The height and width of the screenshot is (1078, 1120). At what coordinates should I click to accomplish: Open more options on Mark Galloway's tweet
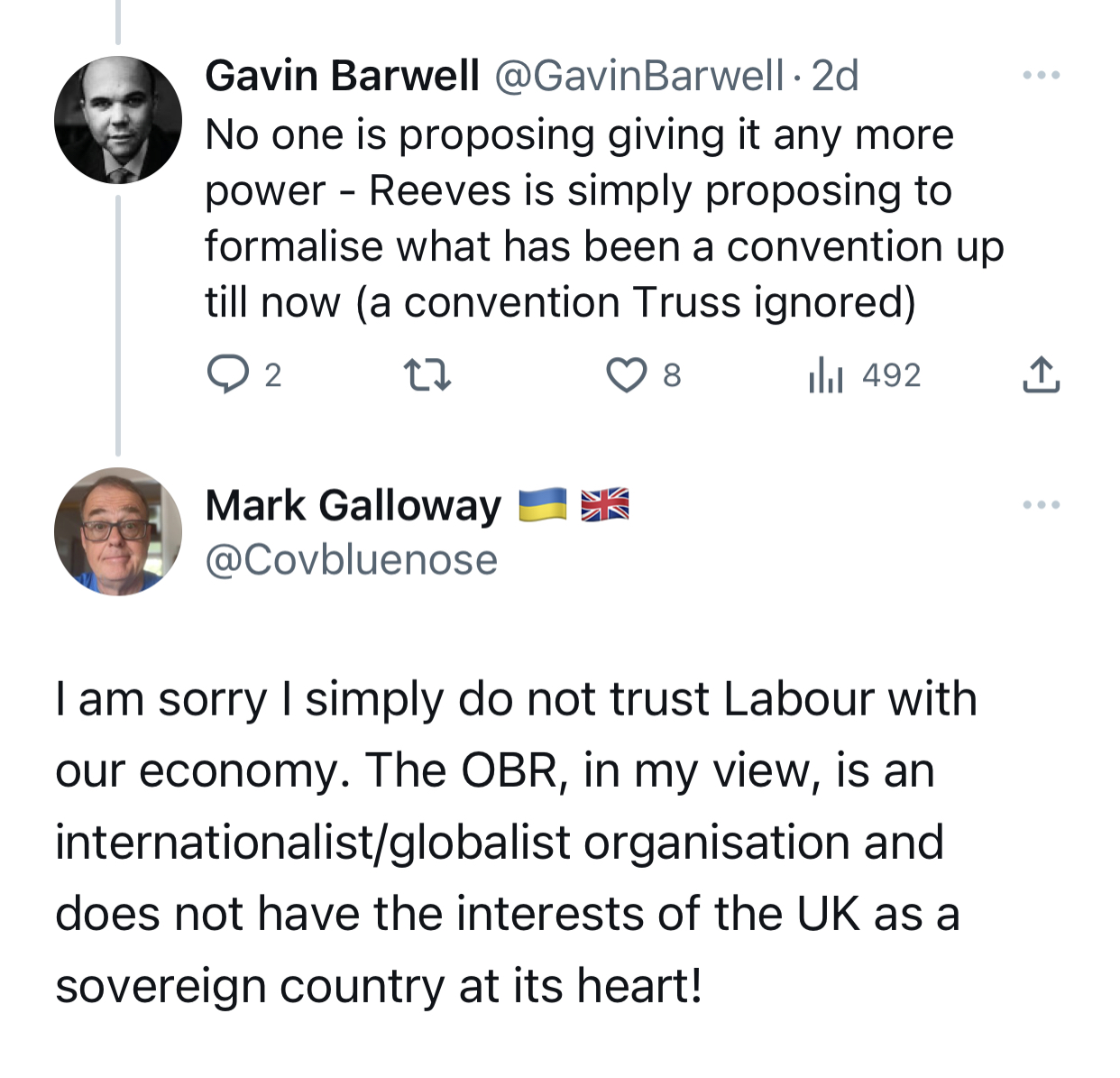coord(1042,505)
